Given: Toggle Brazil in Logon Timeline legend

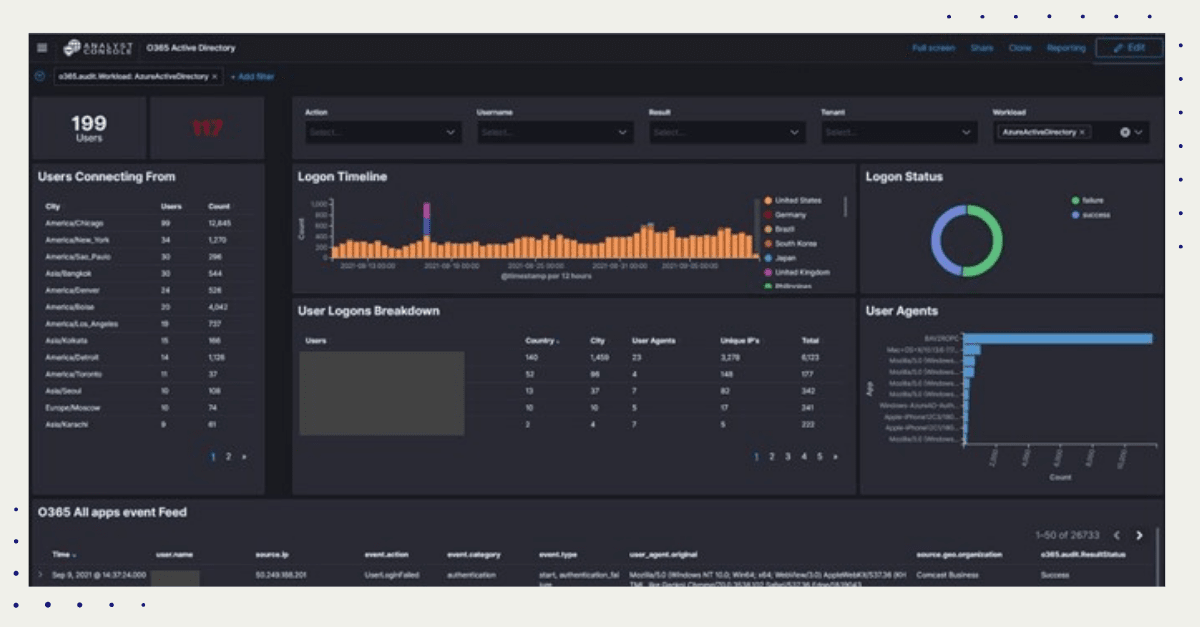Looking at the screenshot, I should (x=782, y=229).
